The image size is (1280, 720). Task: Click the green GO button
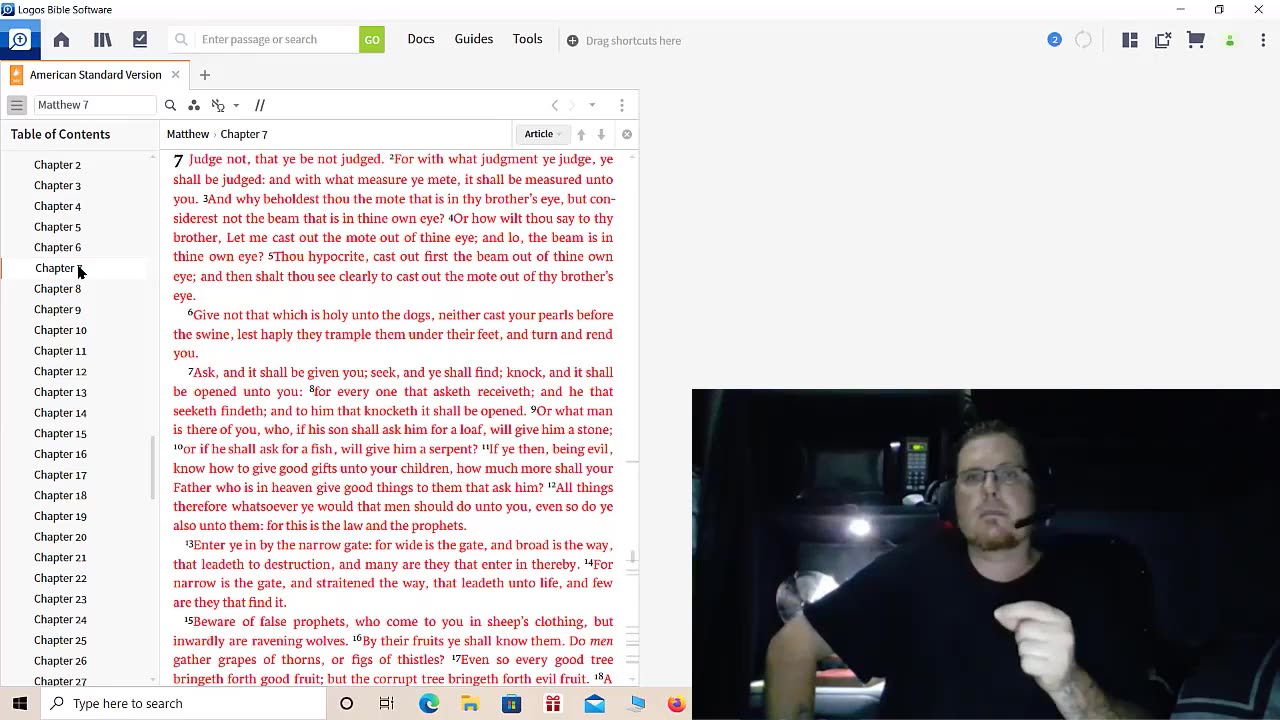click(372, 40)
